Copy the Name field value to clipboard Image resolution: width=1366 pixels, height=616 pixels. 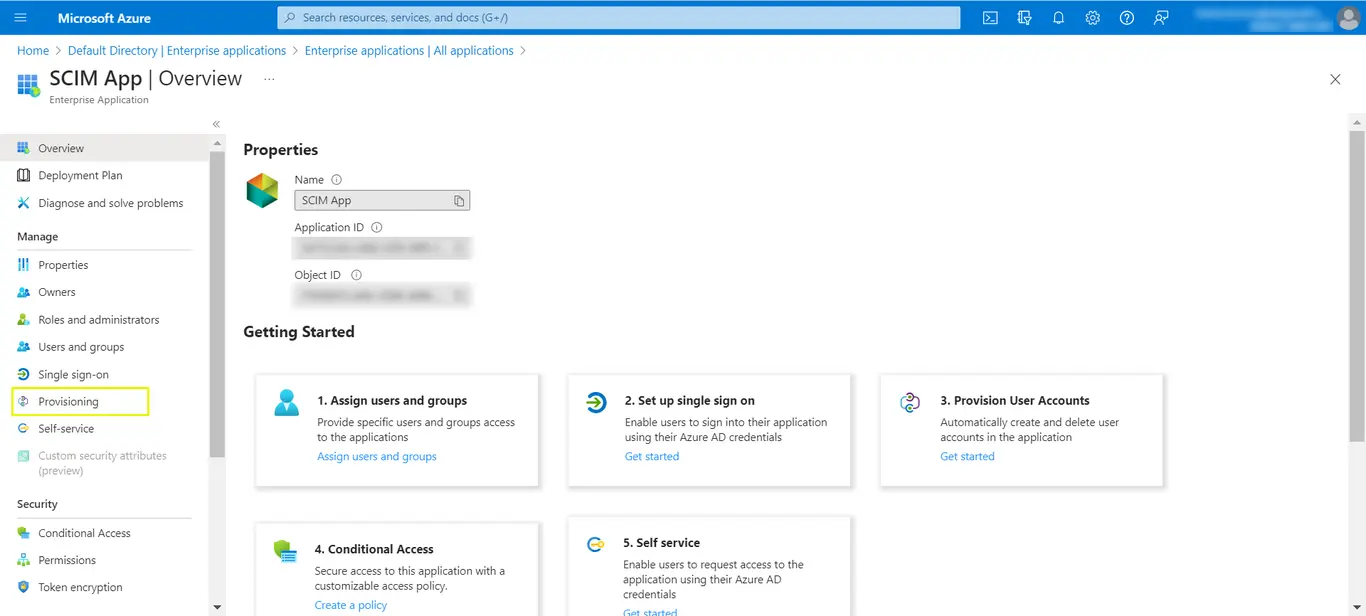pos(459,201)
